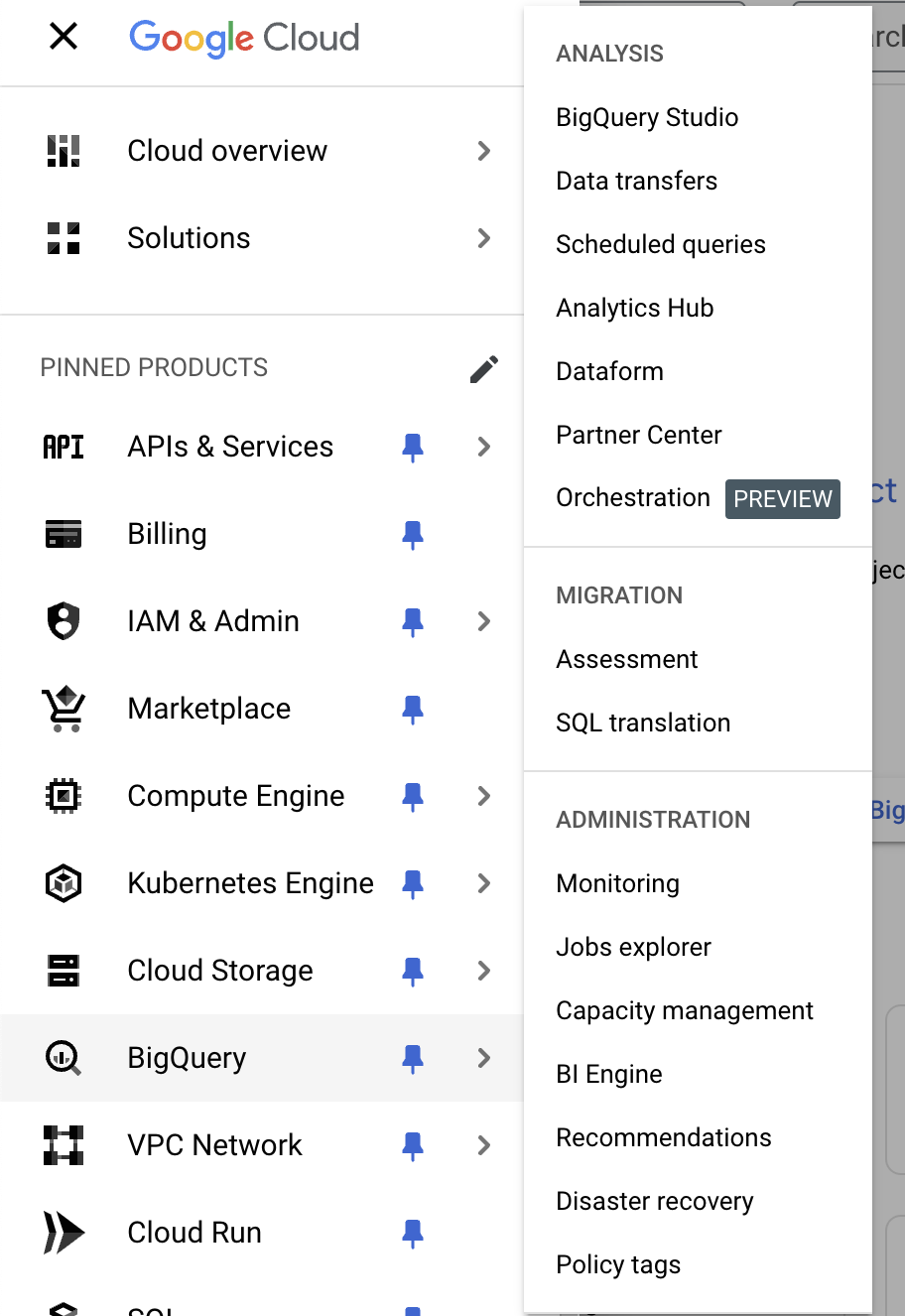Unpin Kubernetes Engine
905x1316 pixels.
point(413,884)
